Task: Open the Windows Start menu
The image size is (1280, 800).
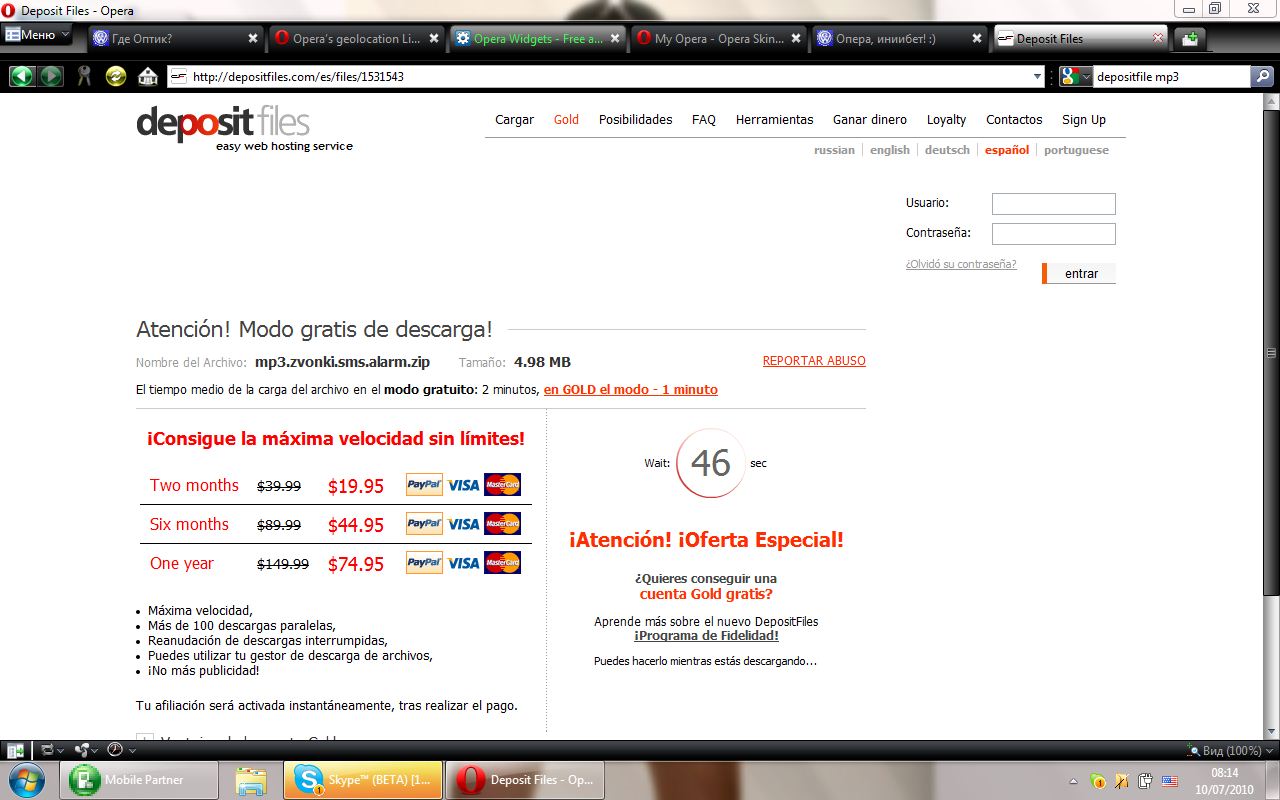Action: click(x=28, y=779)
